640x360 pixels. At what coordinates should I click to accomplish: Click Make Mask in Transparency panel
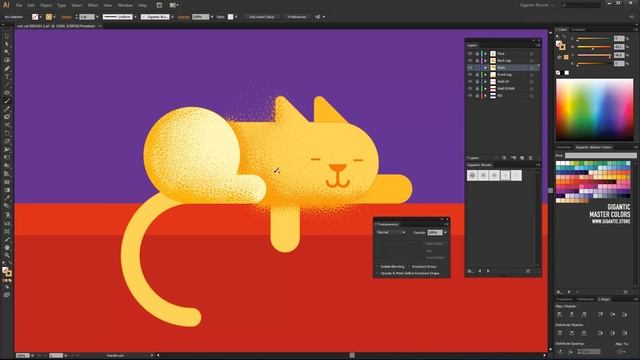(x=434, y=244)
